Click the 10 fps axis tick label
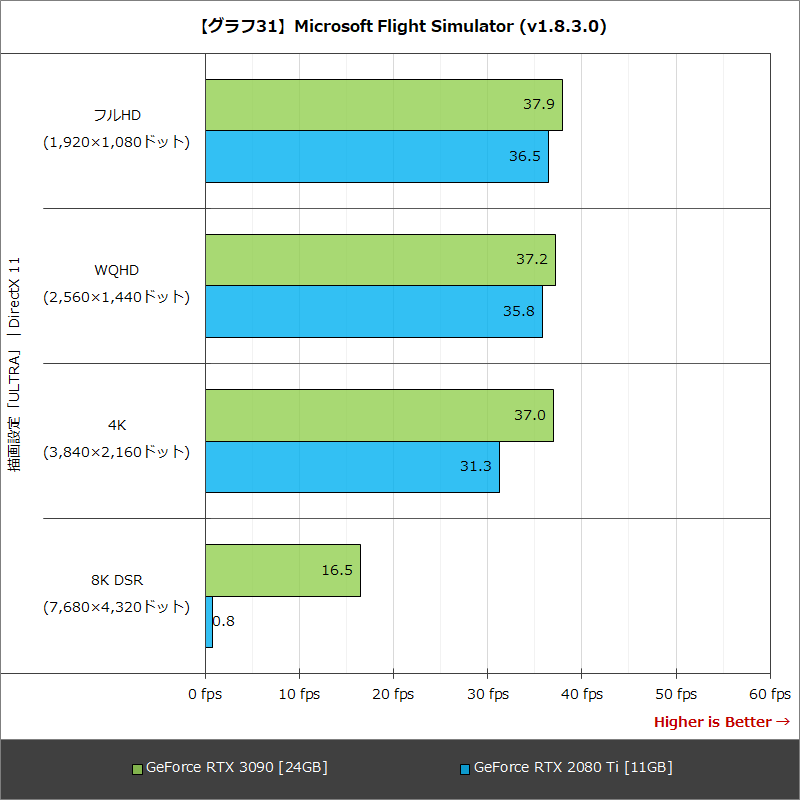Viewport: 800px width, 800px height. [299, 694]
